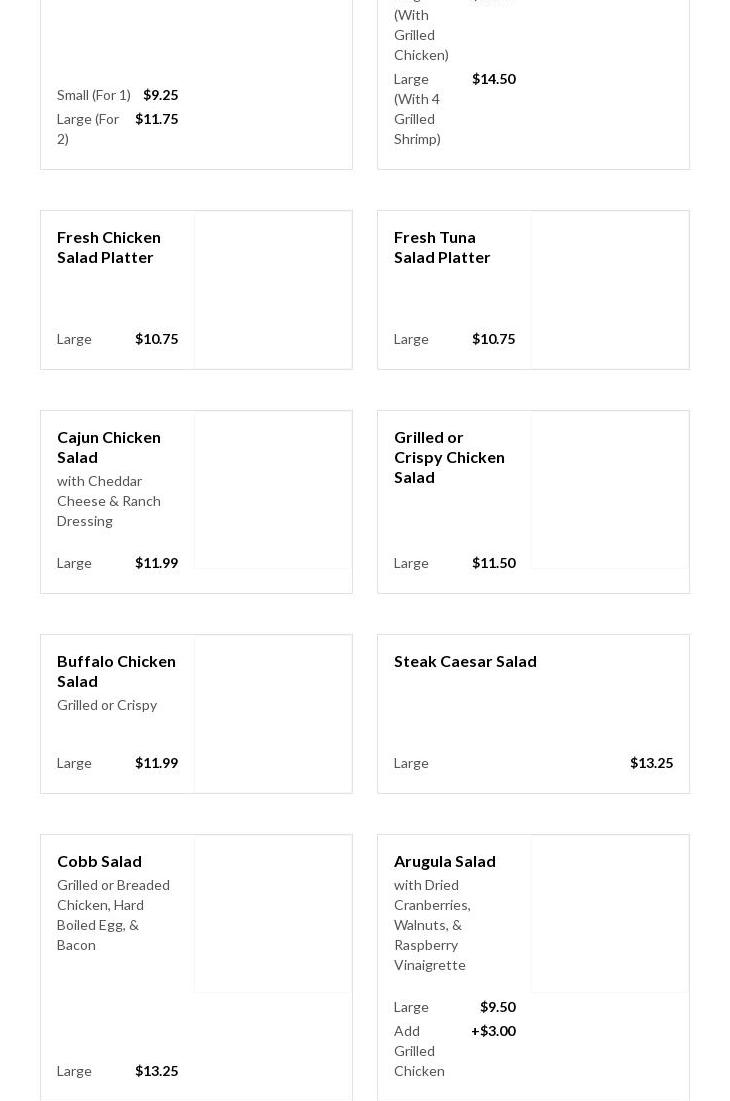Click the Arugula Salad title
The width and height of the screenshot is (730, 1101).
click(444, 861)
